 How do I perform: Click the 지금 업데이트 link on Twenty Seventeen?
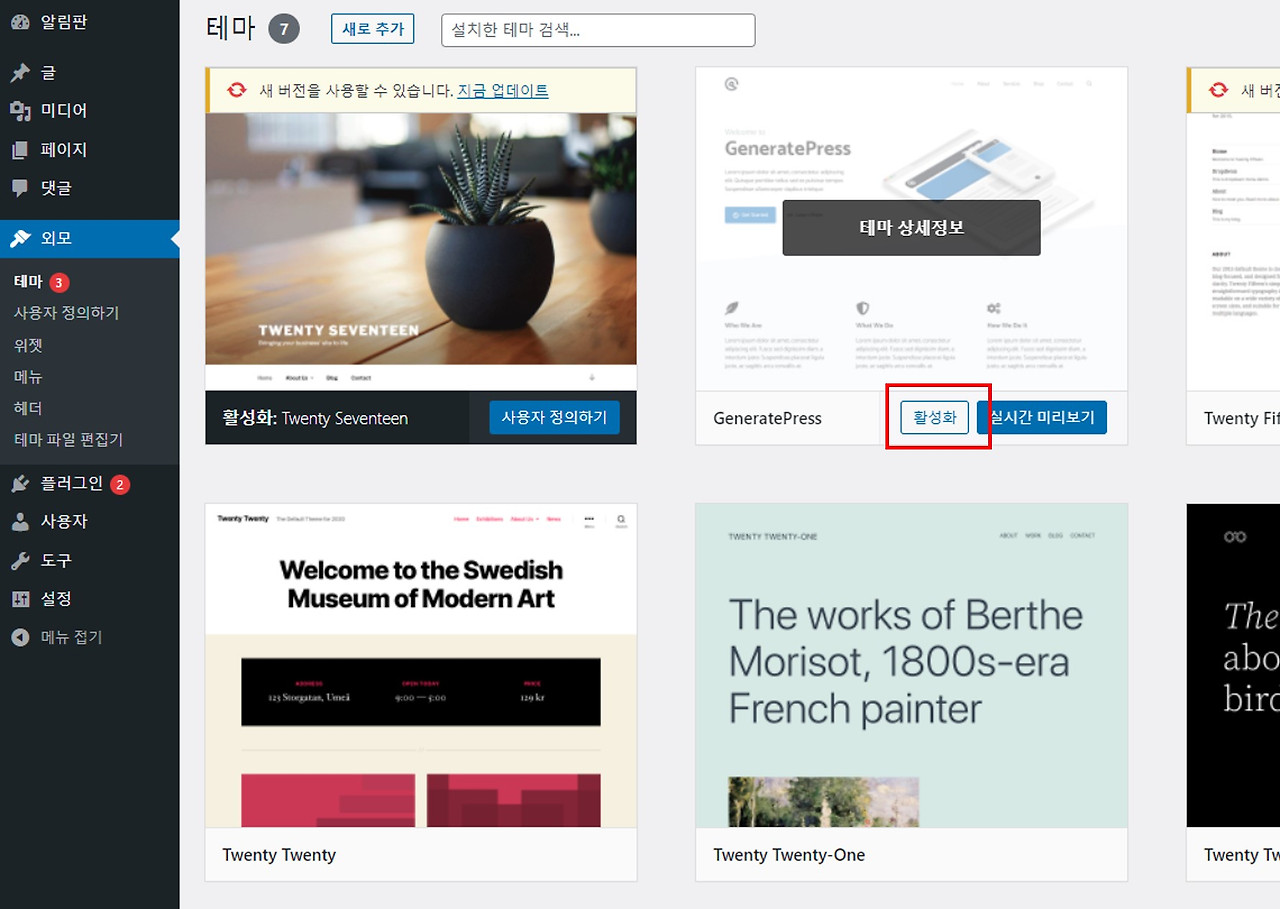tap(503, 90)
